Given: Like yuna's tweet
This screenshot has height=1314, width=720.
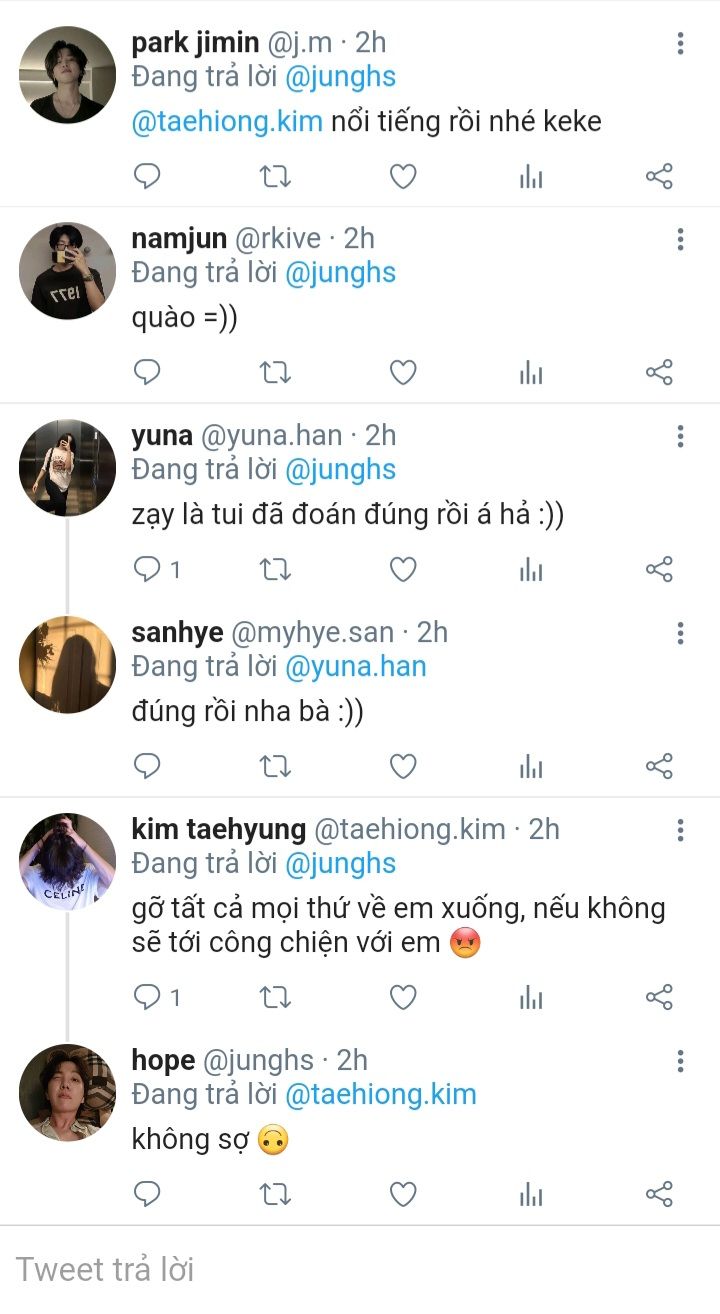Looking at the screenshot, I should point(402,570).
